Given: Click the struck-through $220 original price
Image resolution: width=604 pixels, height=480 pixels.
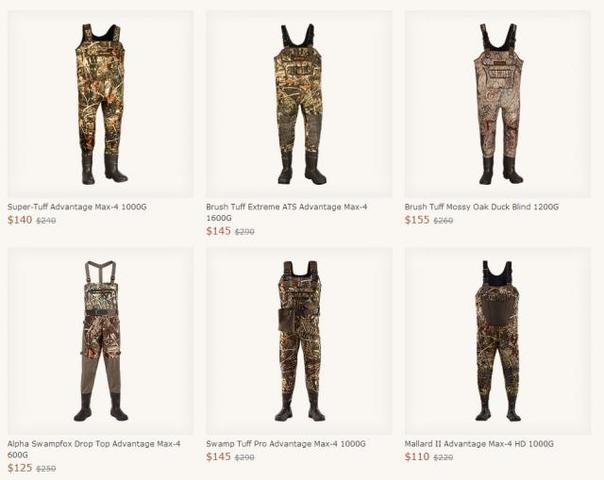Looking at the screenshot, I should coord(443,458).
